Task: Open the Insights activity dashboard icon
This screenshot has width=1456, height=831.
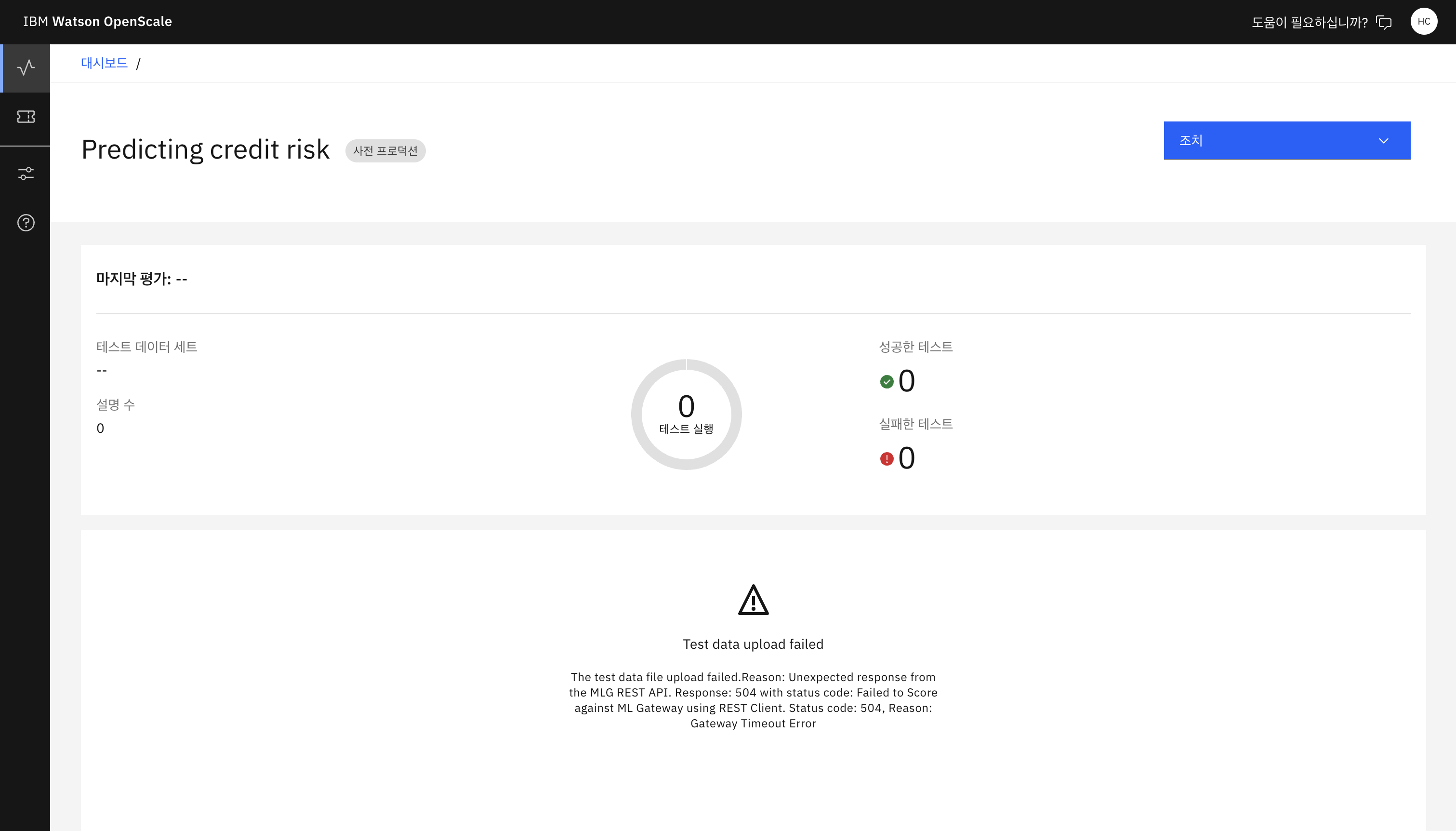Action: pyautogui.click(x=26, y=68)
